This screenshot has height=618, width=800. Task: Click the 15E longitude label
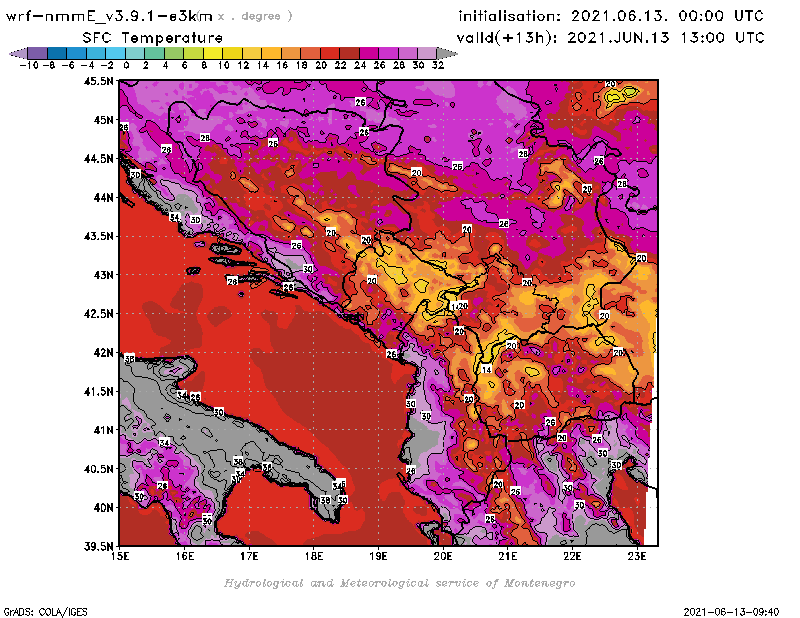[120, 556]
